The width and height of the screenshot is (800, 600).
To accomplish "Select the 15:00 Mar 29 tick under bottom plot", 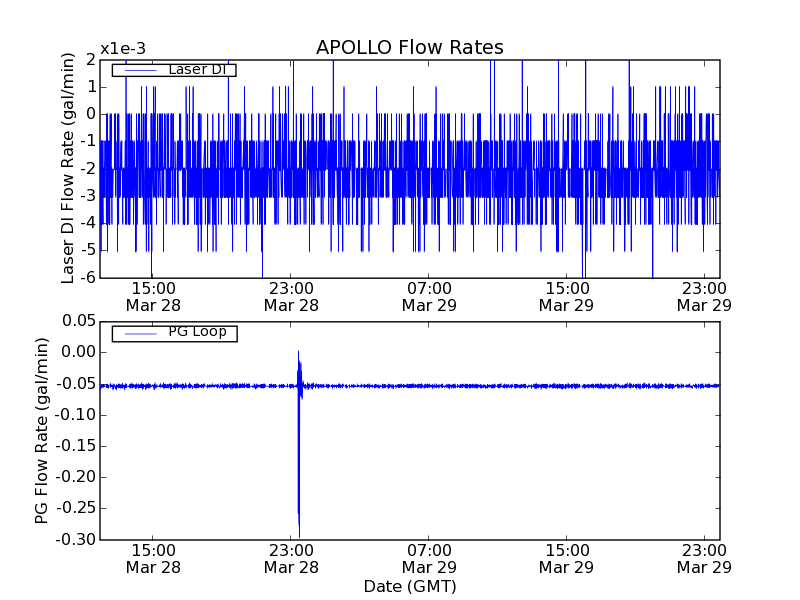I will pyautogui.click(x=567, y=558).
